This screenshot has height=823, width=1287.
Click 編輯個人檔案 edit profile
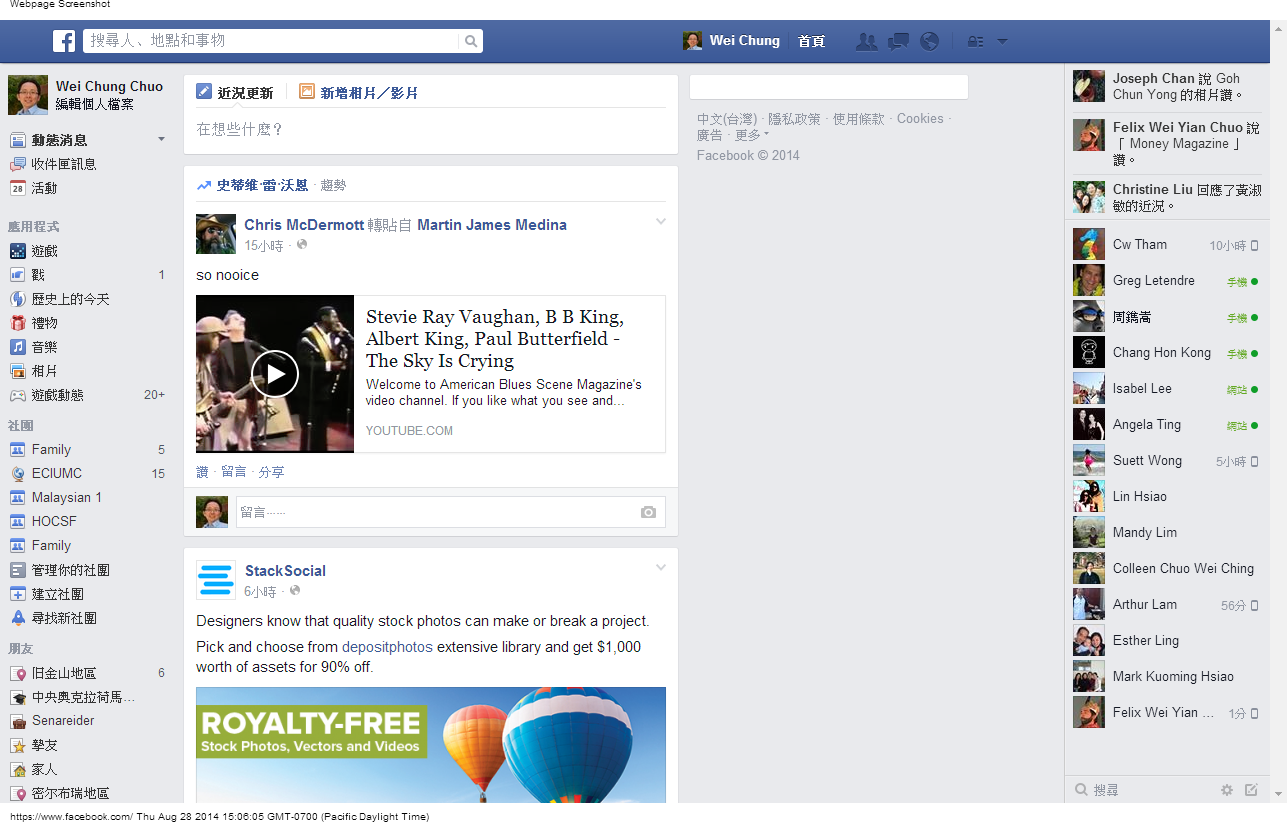pyautogui.click(x=95, y=104)
